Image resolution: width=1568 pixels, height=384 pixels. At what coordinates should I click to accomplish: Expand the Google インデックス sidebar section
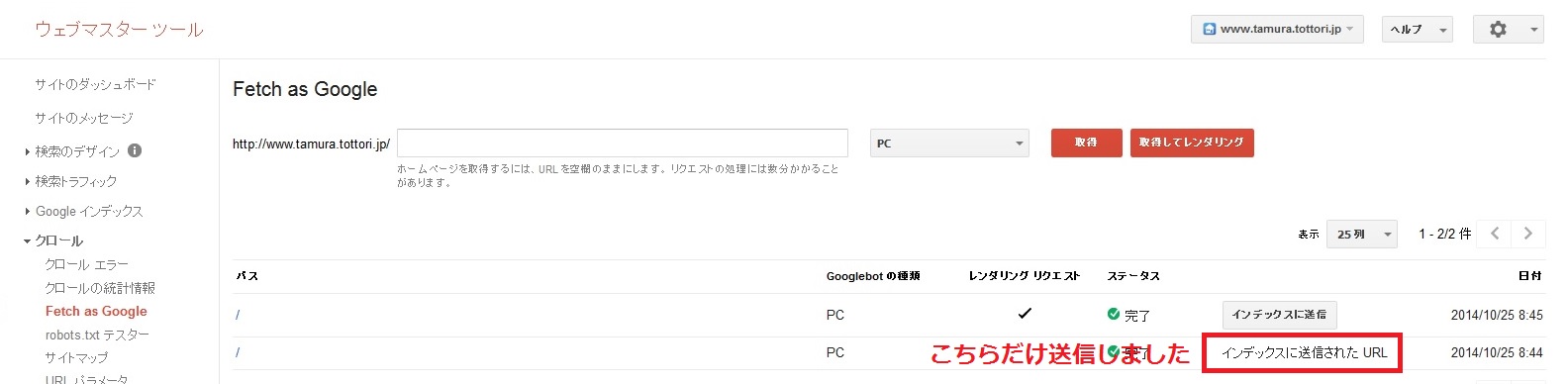pyautogui.click(x=83, y=211)
